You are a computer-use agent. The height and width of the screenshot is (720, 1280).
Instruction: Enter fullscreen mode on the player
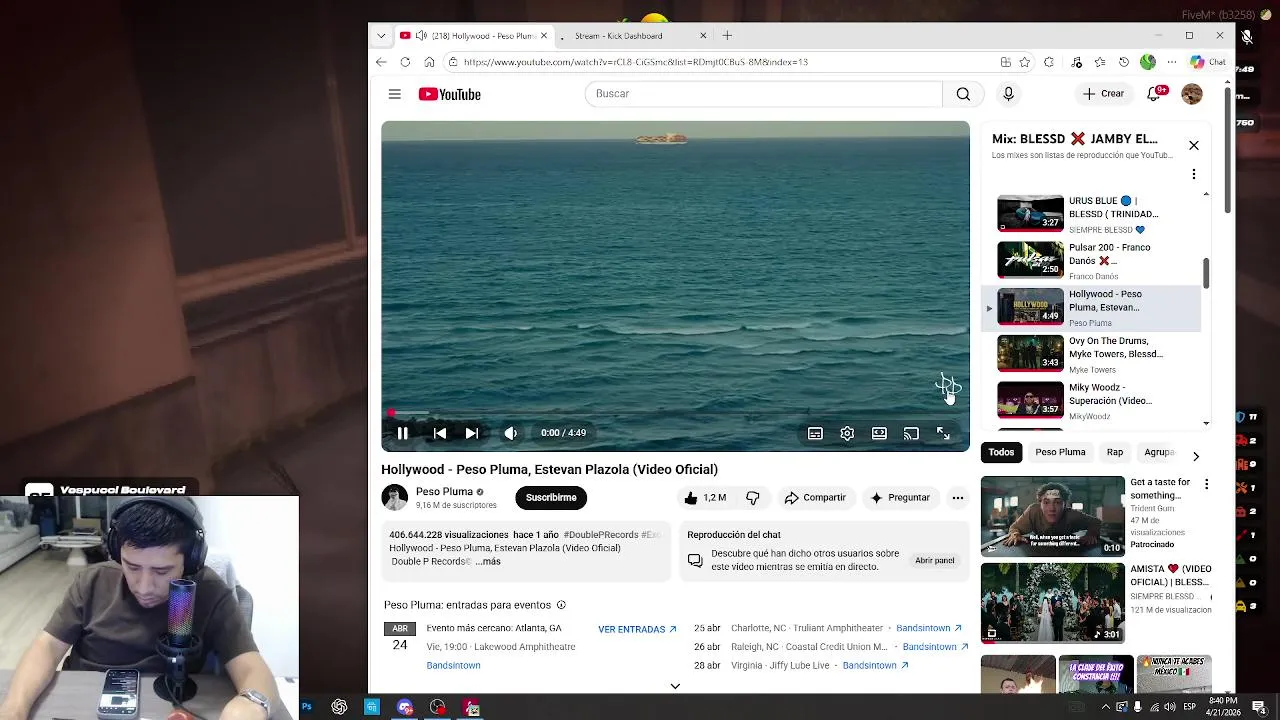pos(943,433)
